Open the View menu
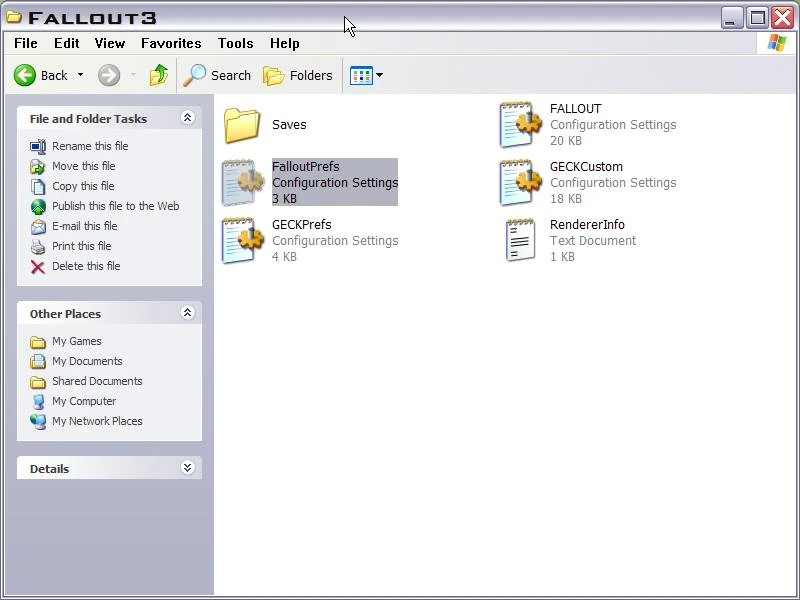 (x=110, y=43)
